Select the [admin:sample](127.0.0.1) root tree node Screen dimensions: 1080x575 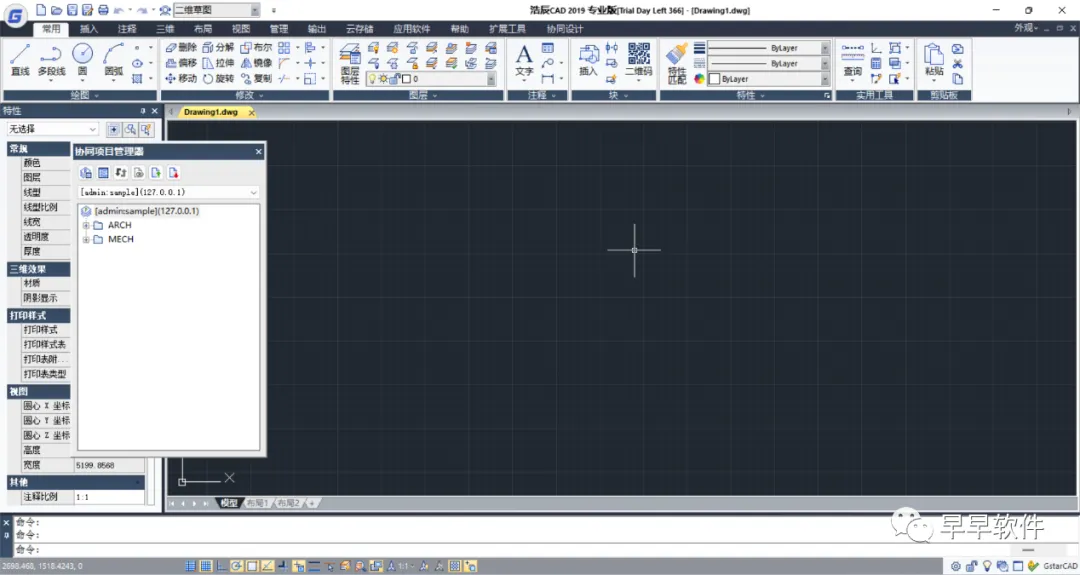click(146, 211)
